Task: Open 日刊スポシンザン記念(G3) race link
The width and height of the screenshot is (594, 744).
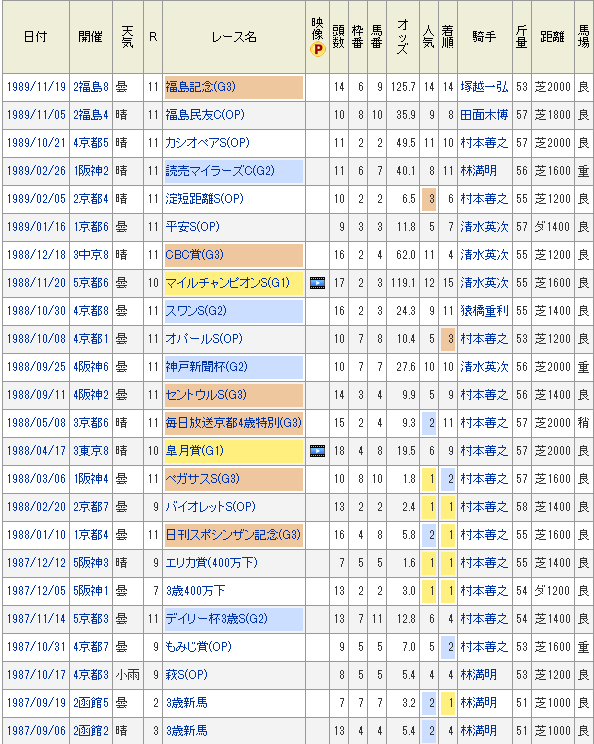Action: click(x=233, y=535)
